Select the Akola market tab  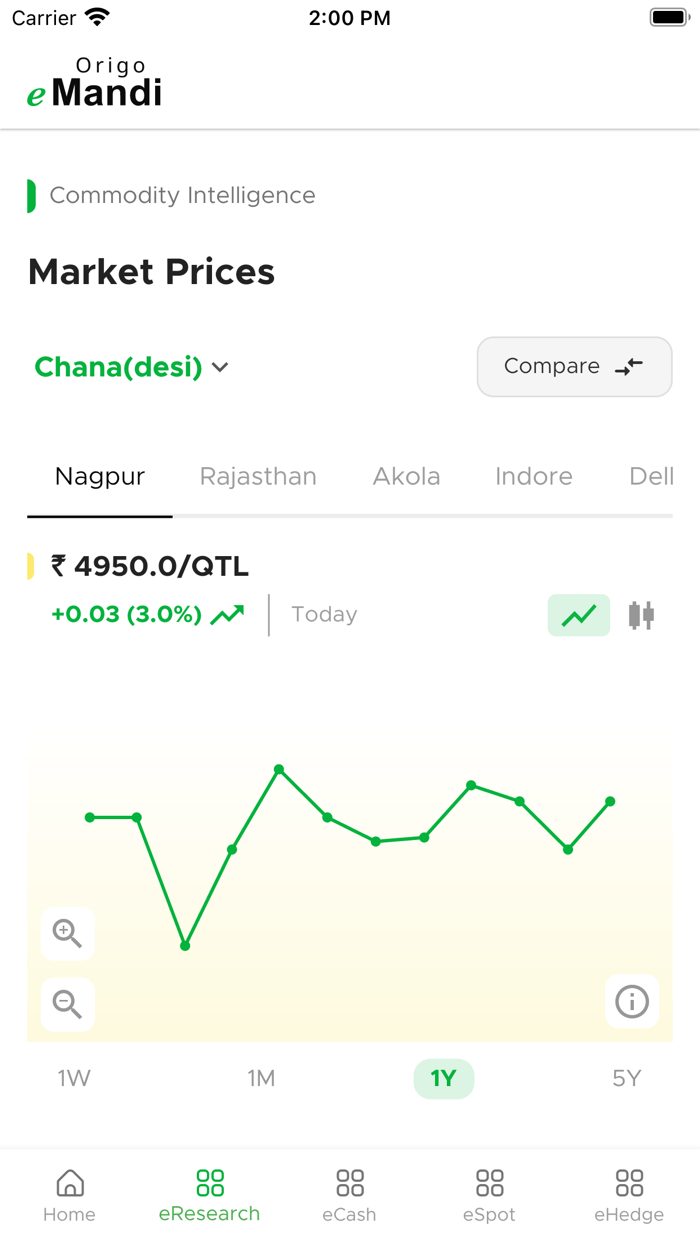click(406, 476)
